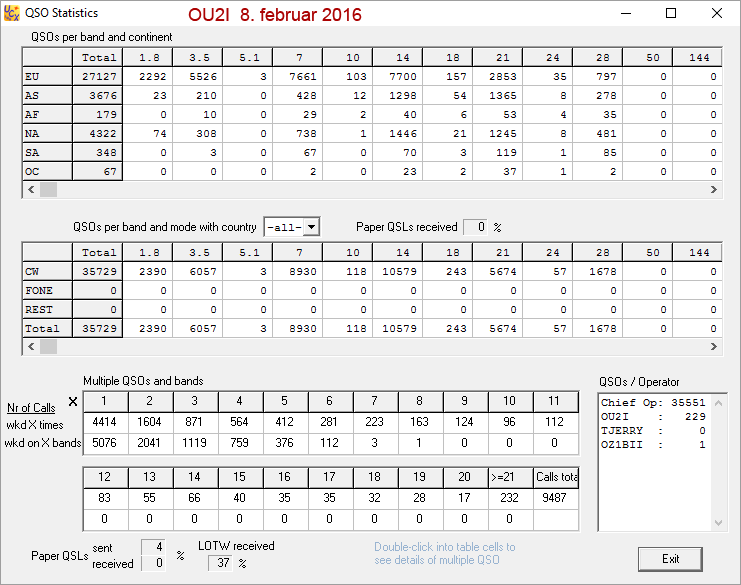Click the Paper QSLs received percent field
Viewport: 741px width, 585px height.
click(x=475, y=227)
